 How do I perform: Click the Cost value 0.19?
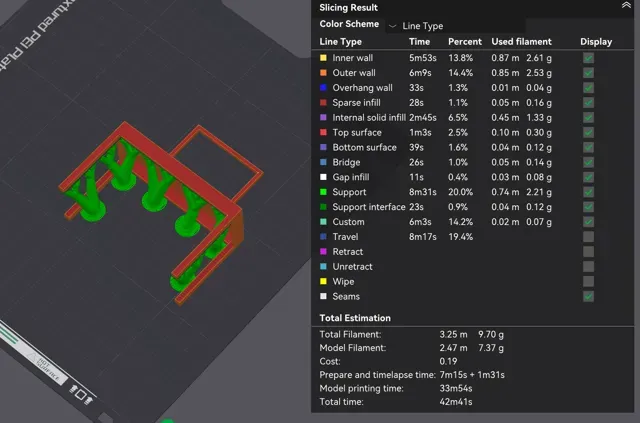448,361
